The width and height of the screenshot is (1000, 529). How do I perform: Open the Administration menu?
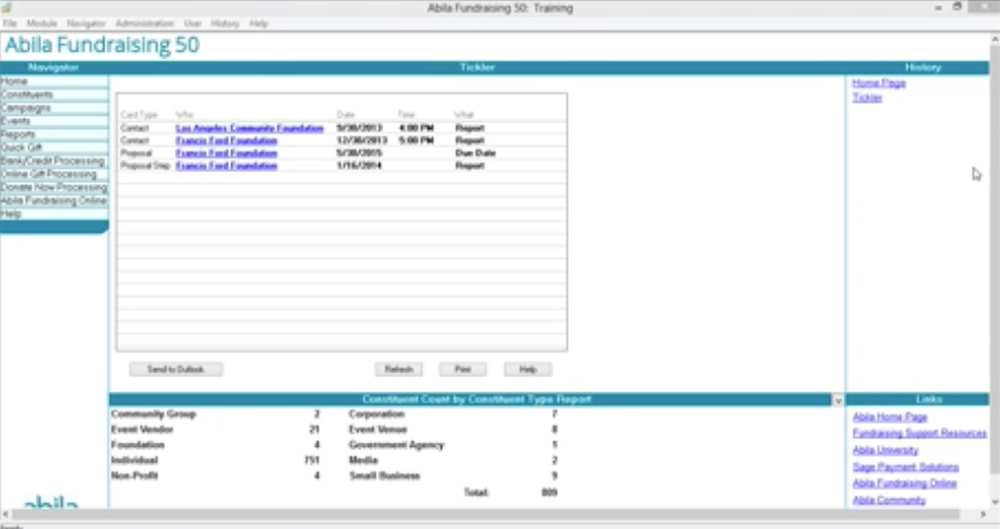145,24
